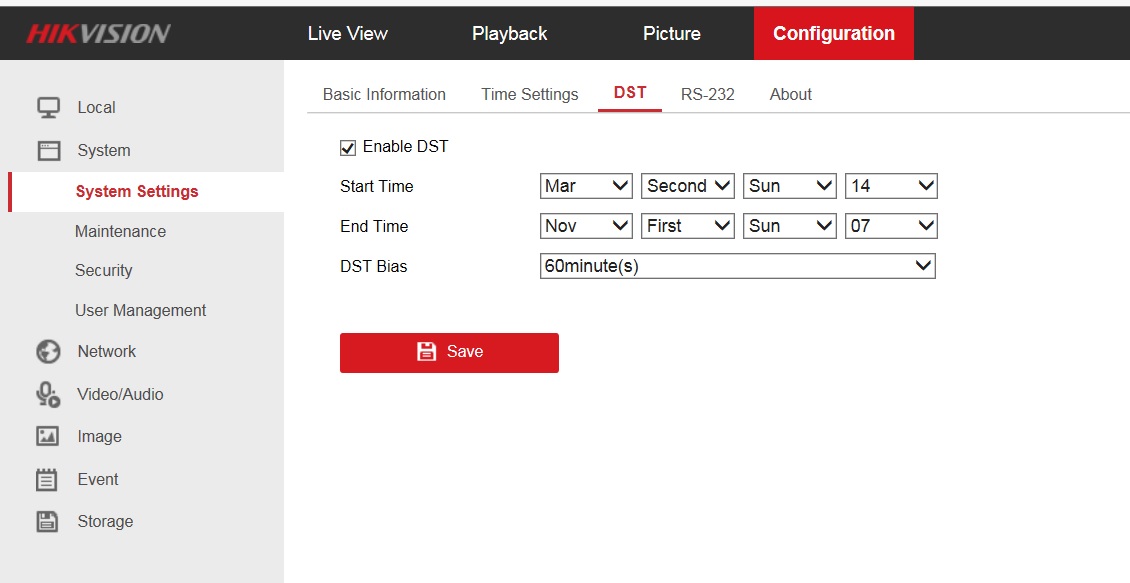Click the Video/Audio microphone icon

tap(48, 394)
